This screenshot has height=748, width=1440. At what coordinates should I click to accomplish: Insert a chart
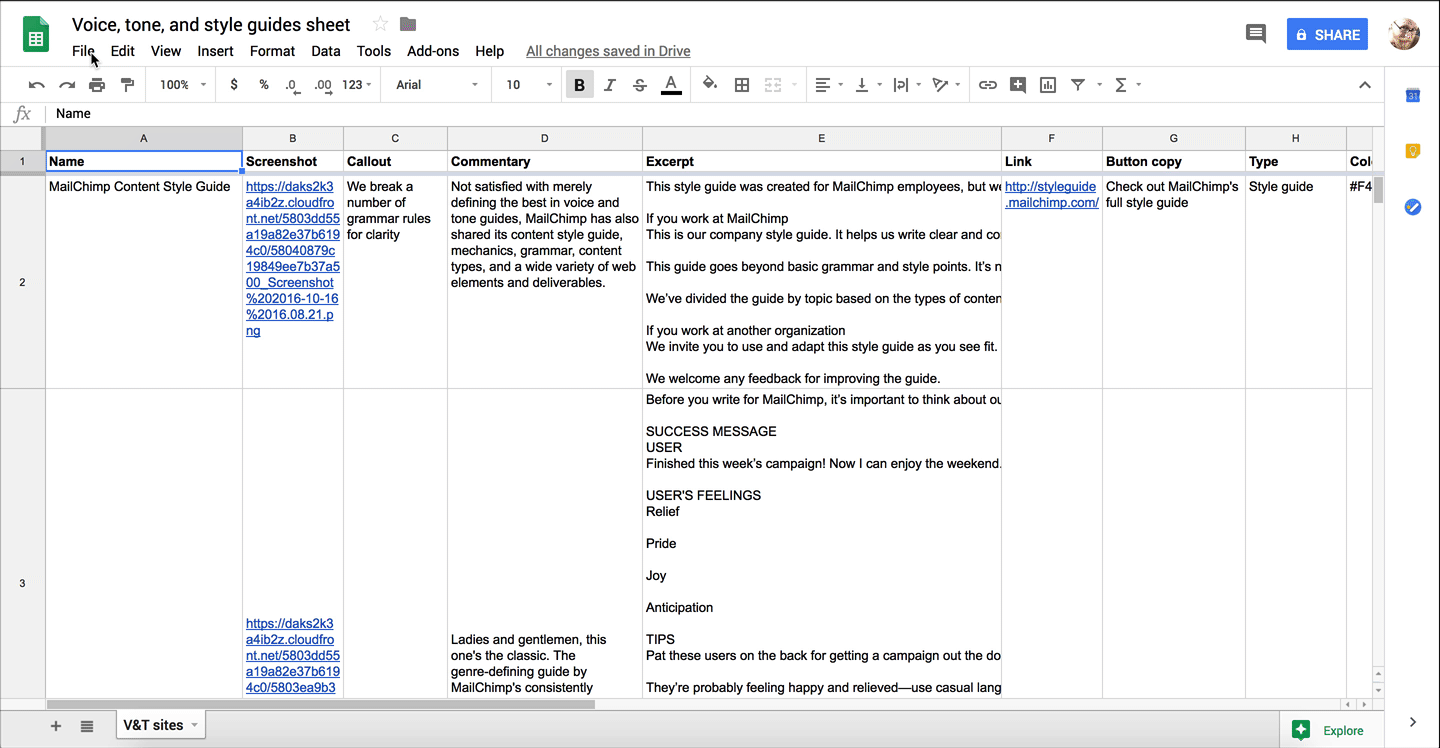point(1048,85)
